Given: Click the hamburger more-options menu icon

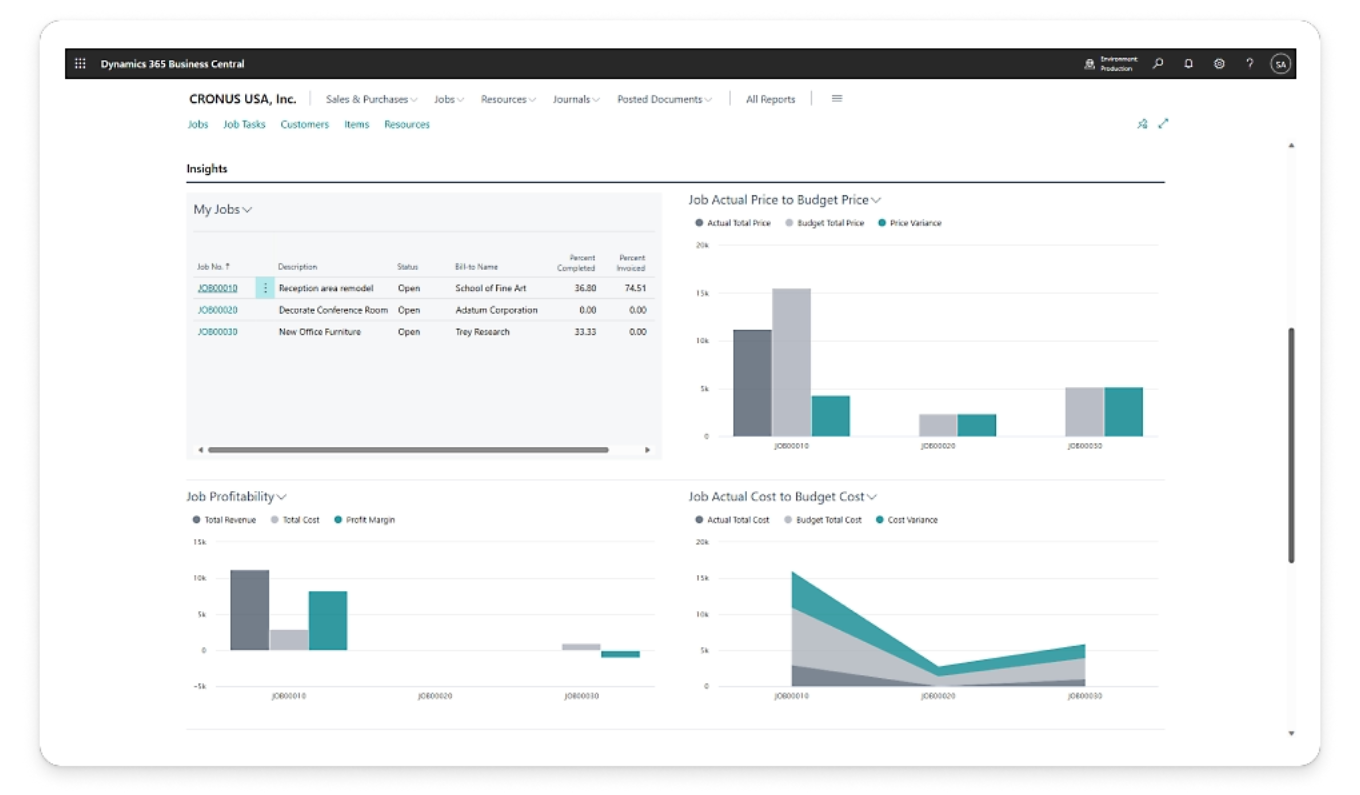Looking at the screenshot, I should tap(837, 99).
